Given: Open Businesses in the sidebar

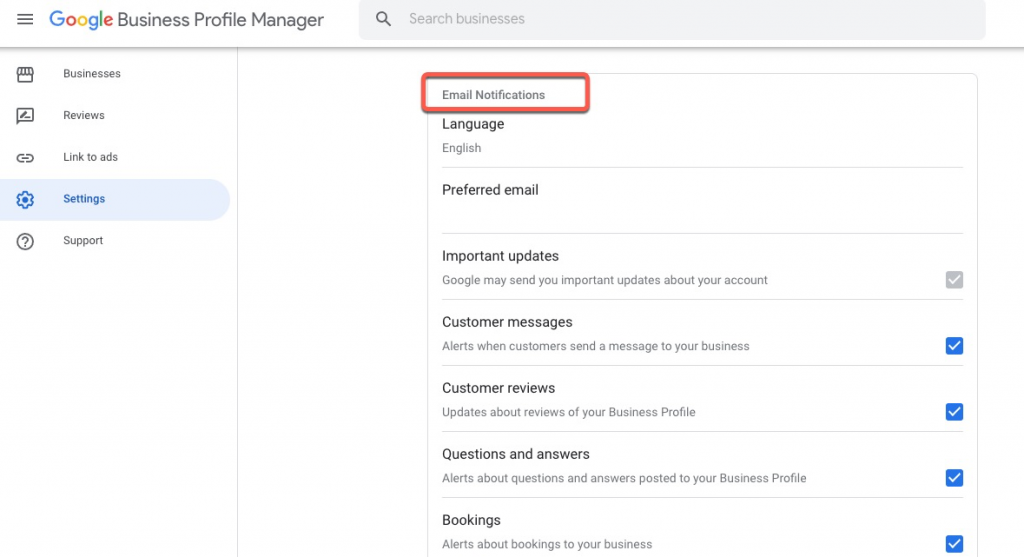Looking at the screenshot, I should click(115, 74).
